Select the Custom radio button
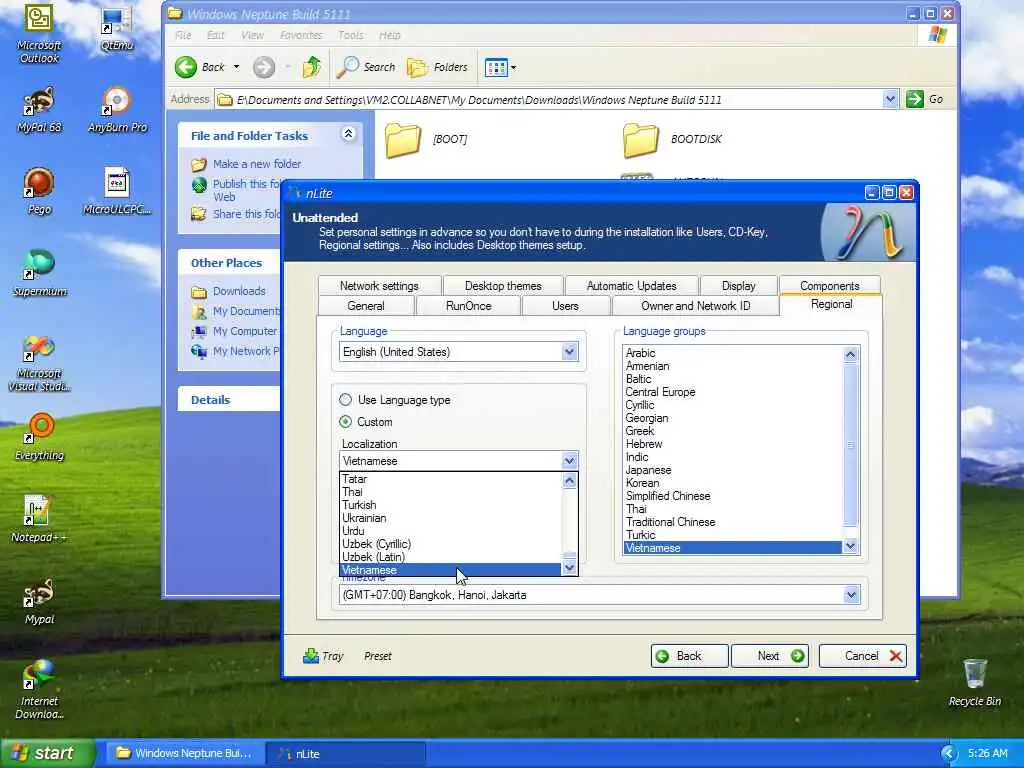The height and width of the screenshot is (768, 1024). (345, 422)
